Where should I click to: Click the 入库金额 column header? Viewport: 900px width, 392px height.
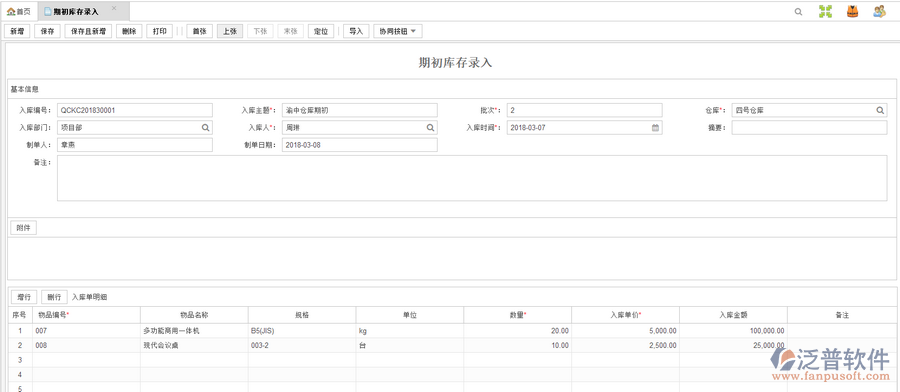[734, 315]
